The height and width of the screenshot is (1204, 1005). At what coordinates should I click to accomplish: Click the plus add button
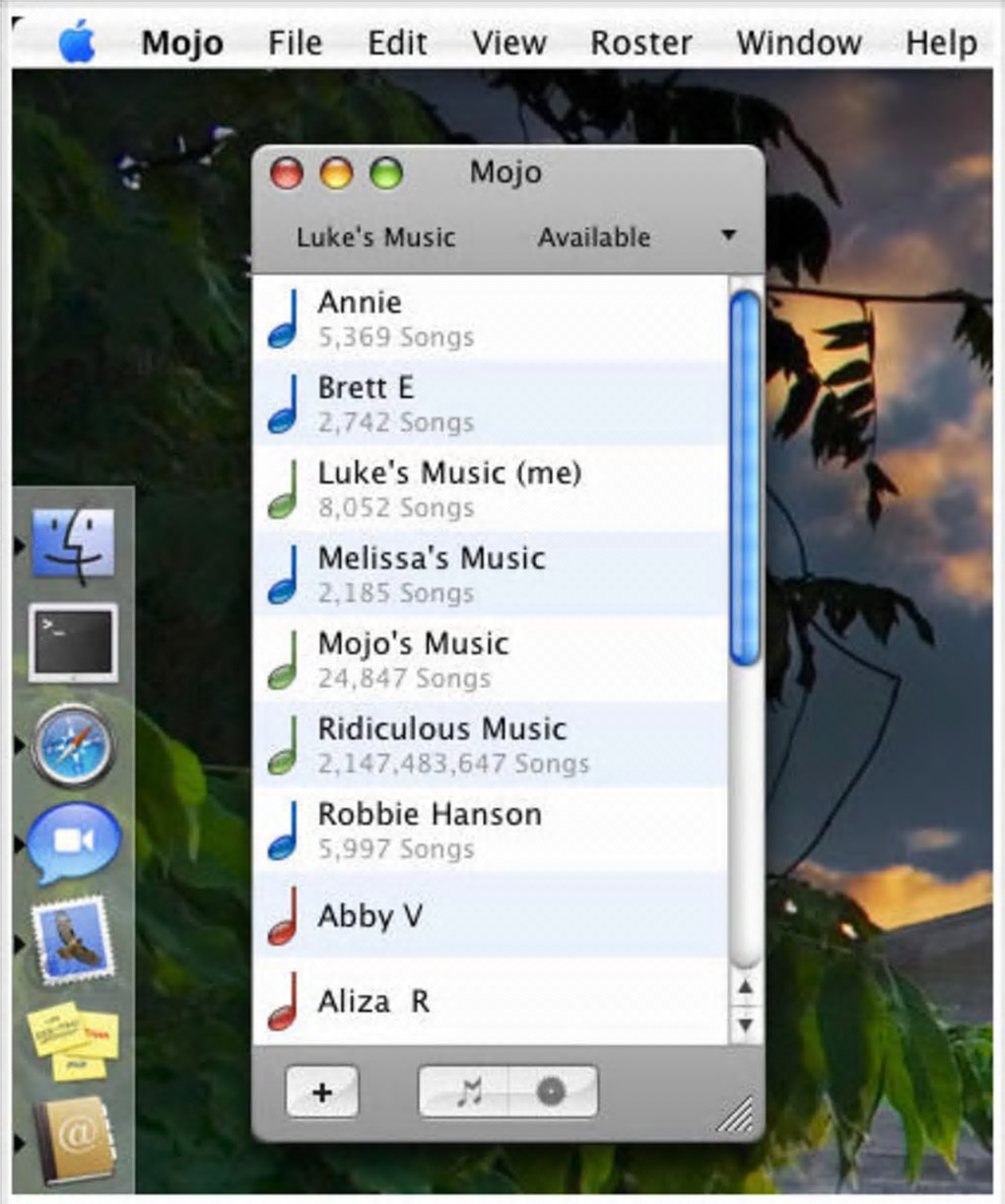321,1092
